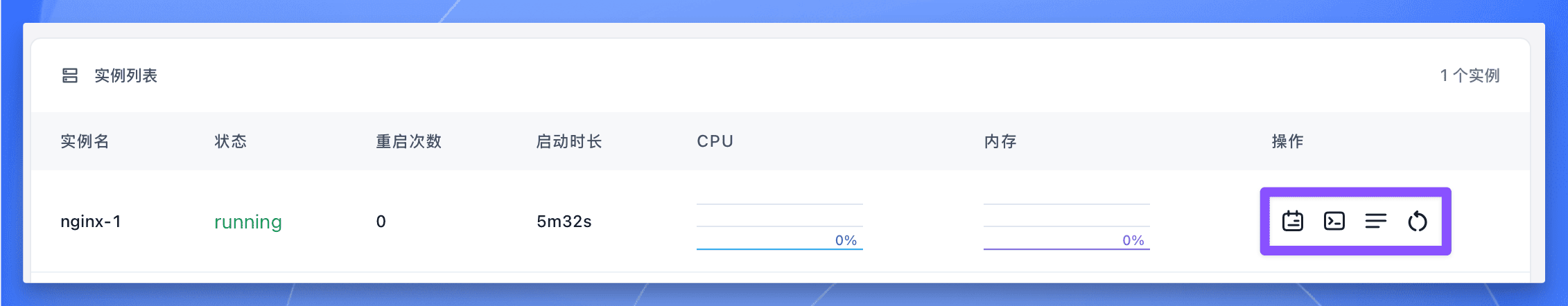This screenshot has width=1568, height=306.
Task: Click the 实例名 column header
Action: pos(85,141)
